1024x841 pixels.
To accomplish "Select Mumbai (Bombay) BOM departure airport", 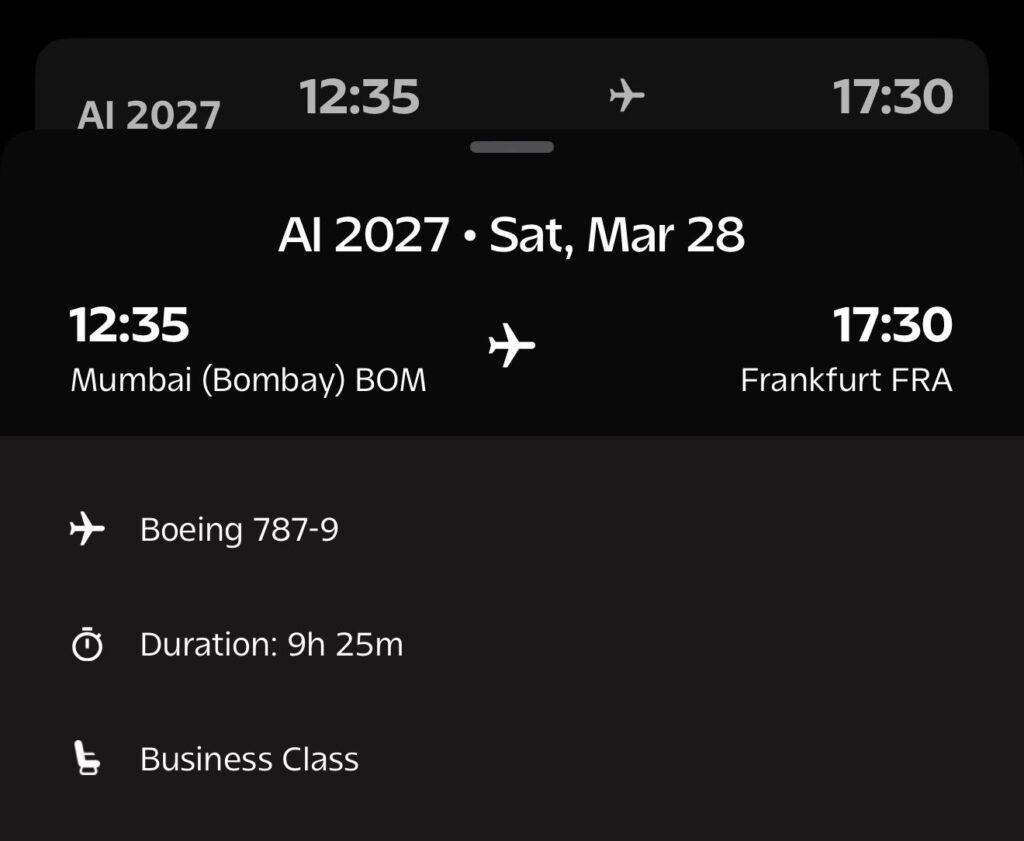I will click(x=248, y=380).
